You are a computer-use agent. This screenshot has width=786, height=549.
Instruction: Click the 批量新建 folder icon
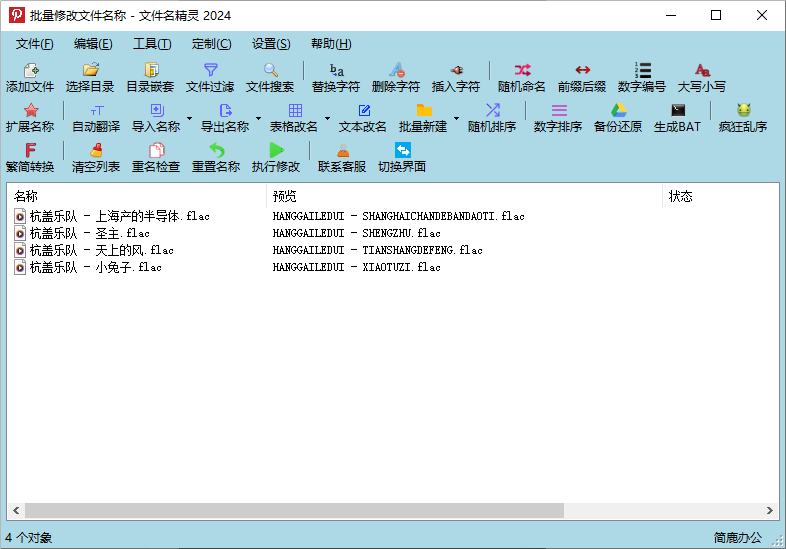point(424,110)
